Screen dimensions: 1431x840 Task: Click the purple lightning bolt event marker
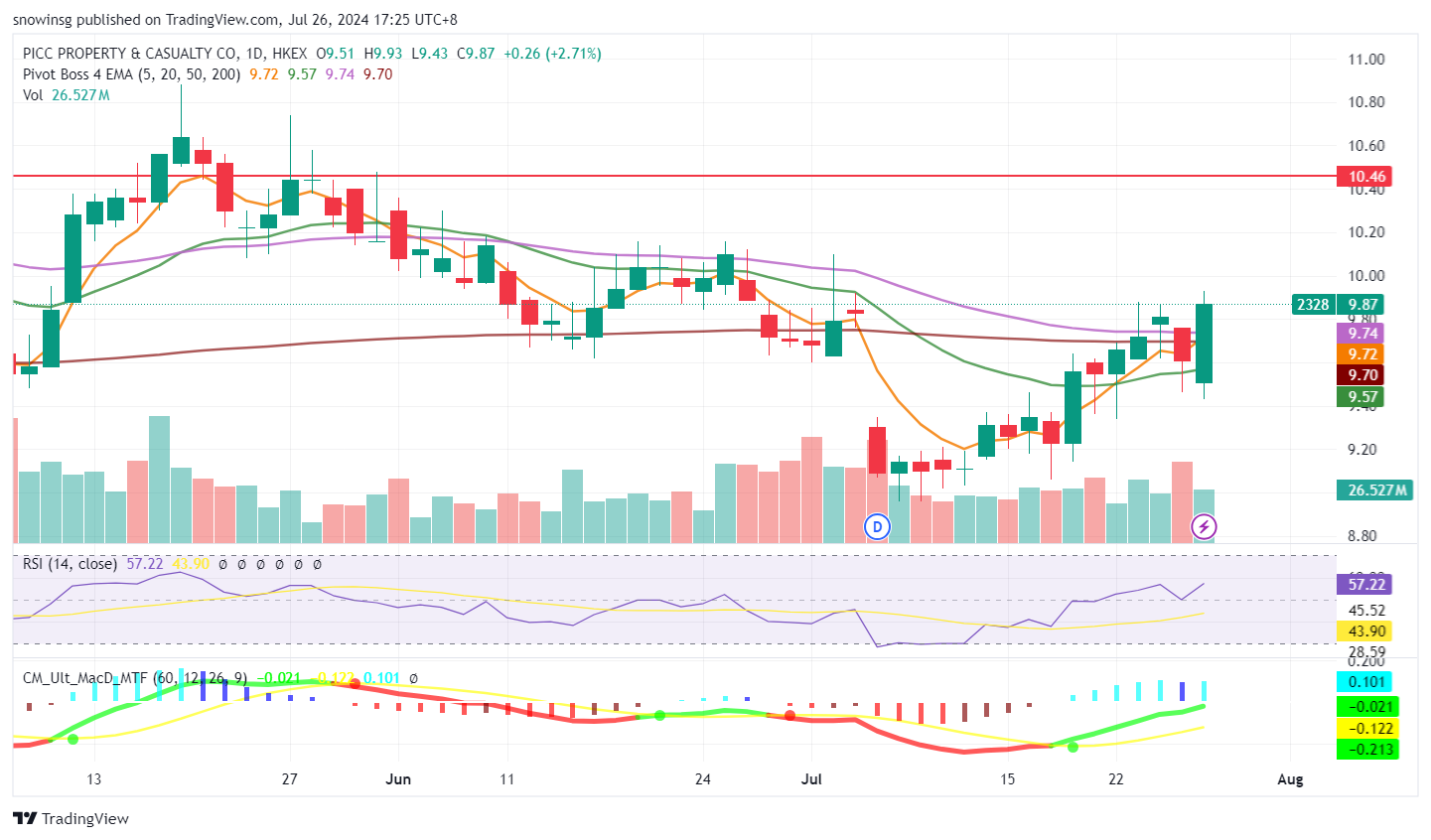coord(1204,526)
